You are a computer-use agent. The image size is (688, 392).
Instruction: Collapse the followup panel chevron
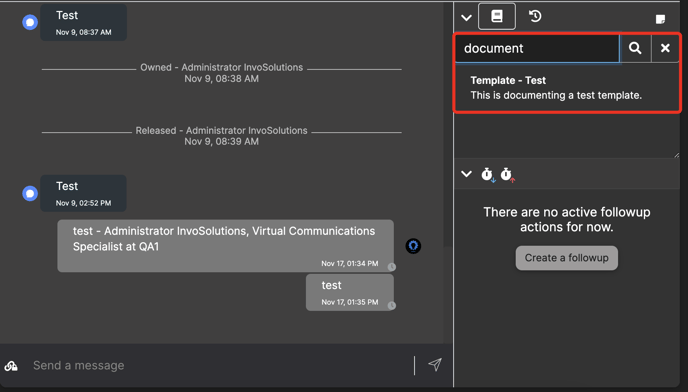click(x=466, y=174)
